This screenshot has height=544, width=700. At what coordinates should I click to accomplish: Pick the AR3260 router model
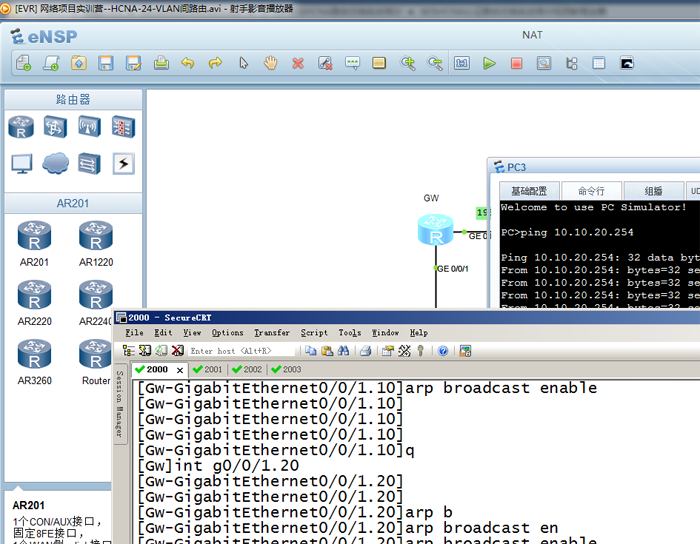(34, 362)
